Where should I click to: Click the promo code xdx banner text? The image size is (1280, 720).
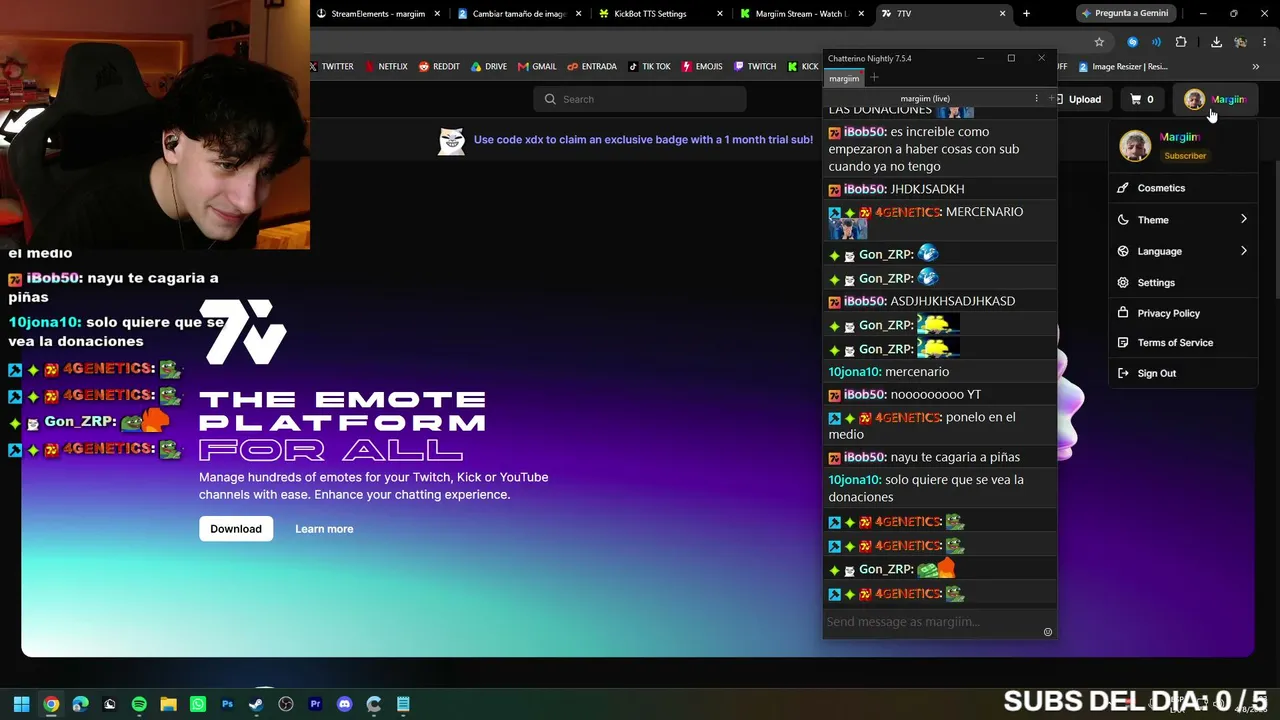tap(643, 140)
